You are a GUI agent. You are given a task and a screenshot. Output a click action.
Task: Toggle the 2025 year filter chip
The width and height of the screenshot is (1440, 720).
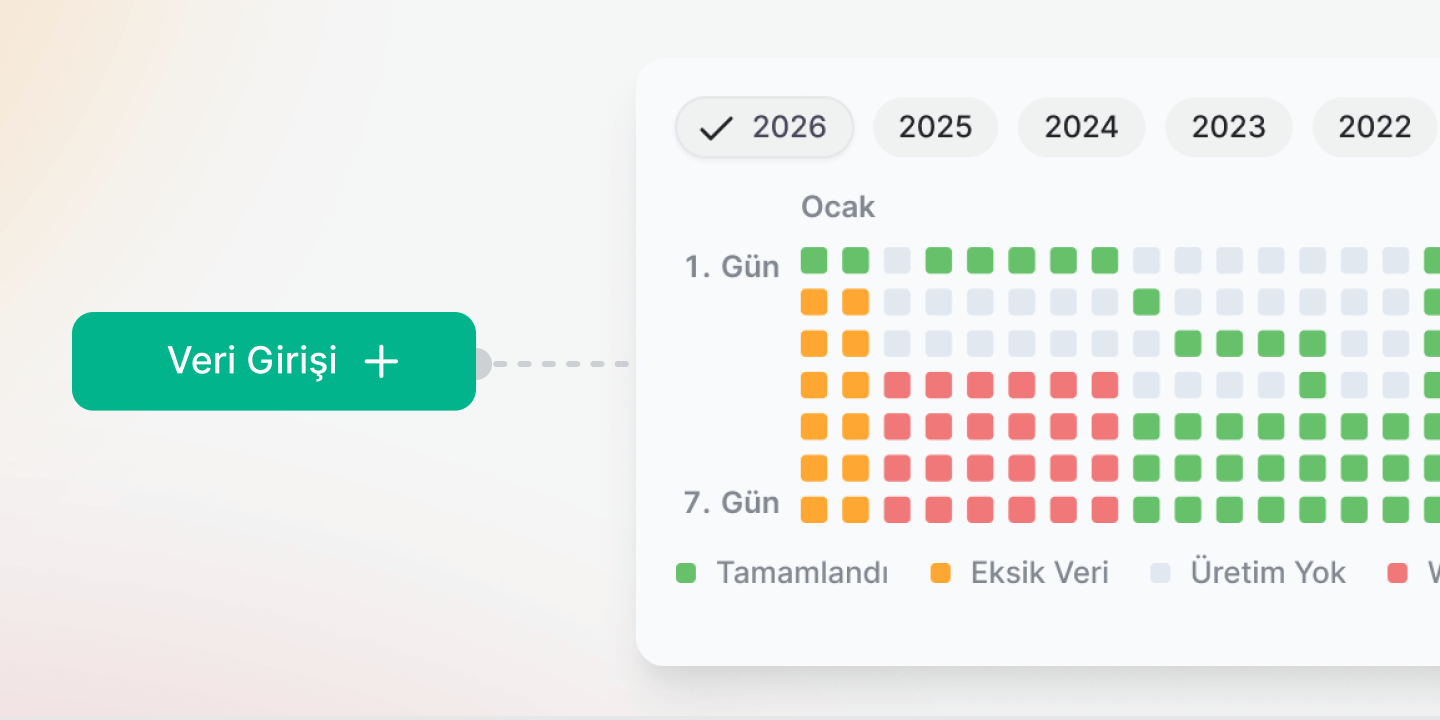point(935,127)
